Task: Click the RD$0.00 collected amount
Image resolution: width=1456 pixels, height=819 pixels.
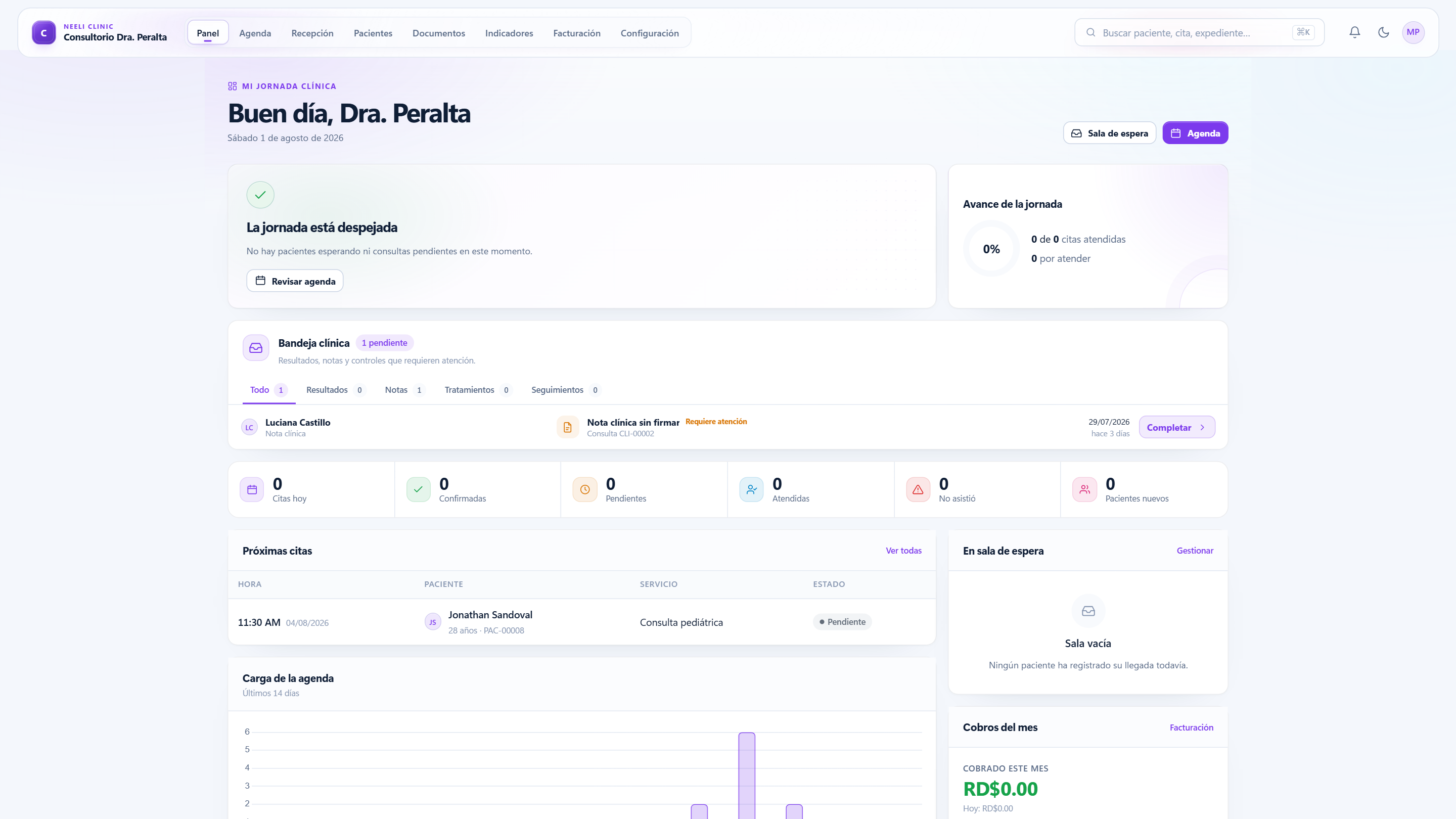Action: [1000, 789]
